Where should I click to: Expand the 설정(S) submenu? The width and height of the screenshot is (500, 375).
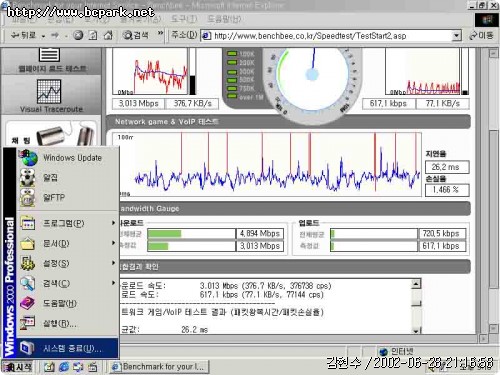[68, 263]
